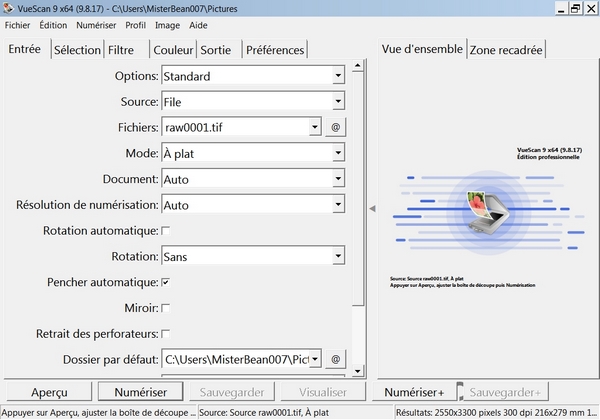Open the Fichier menu
600x420 pixels.
pyautogui.click(x=17, y=25)
